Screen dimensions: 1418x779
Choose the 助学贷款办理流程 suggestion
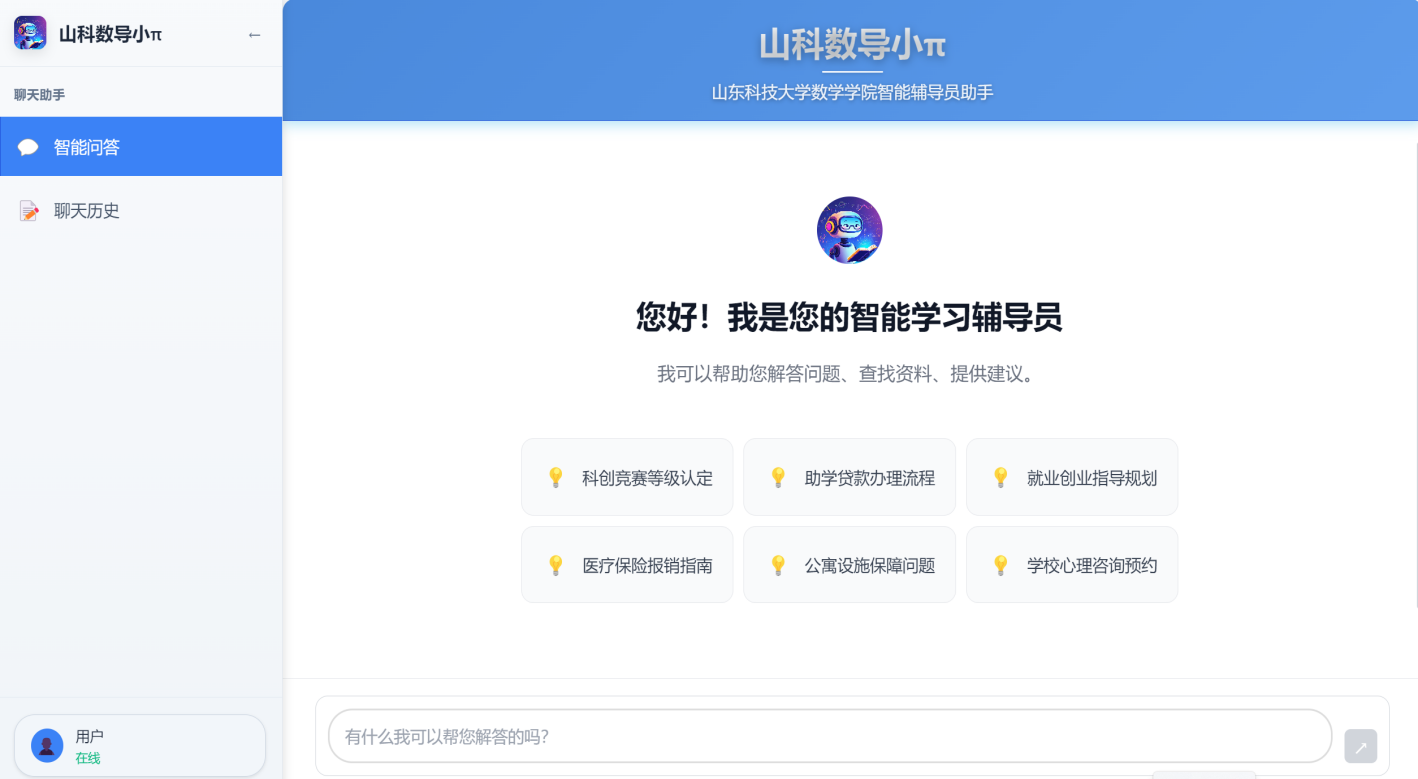(x=849, y=477)
